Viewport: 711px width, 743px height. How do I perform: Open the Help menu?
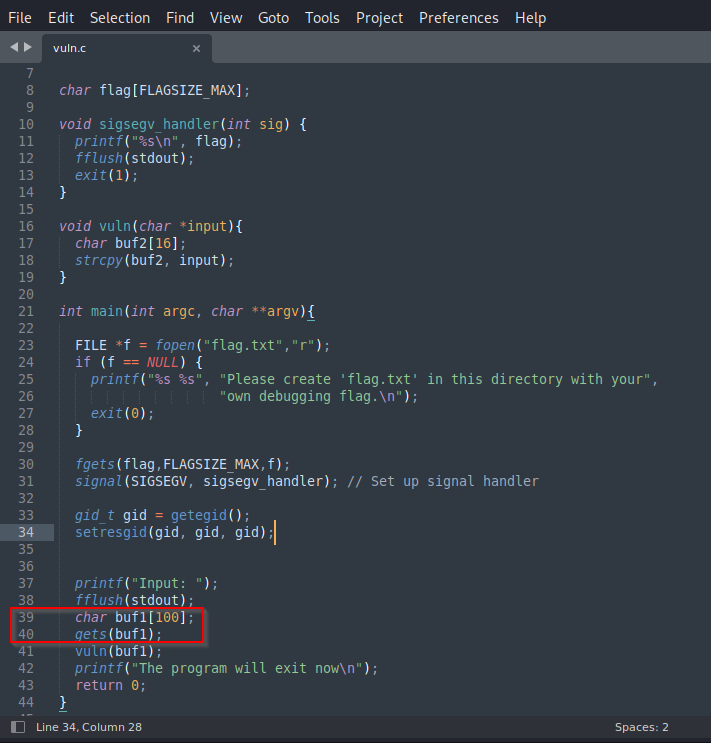pyautogui.click(x=531, y=18)
